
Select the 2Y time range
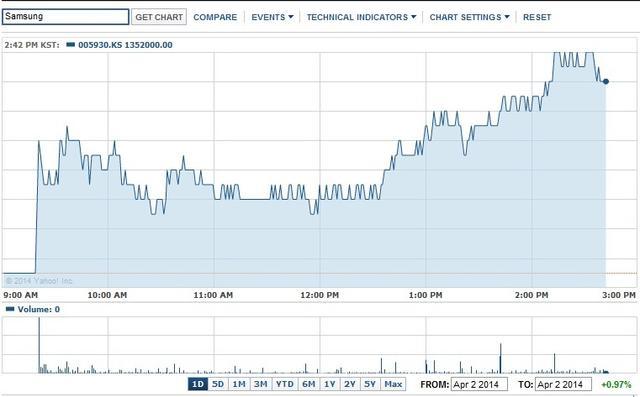click(350, 384)
